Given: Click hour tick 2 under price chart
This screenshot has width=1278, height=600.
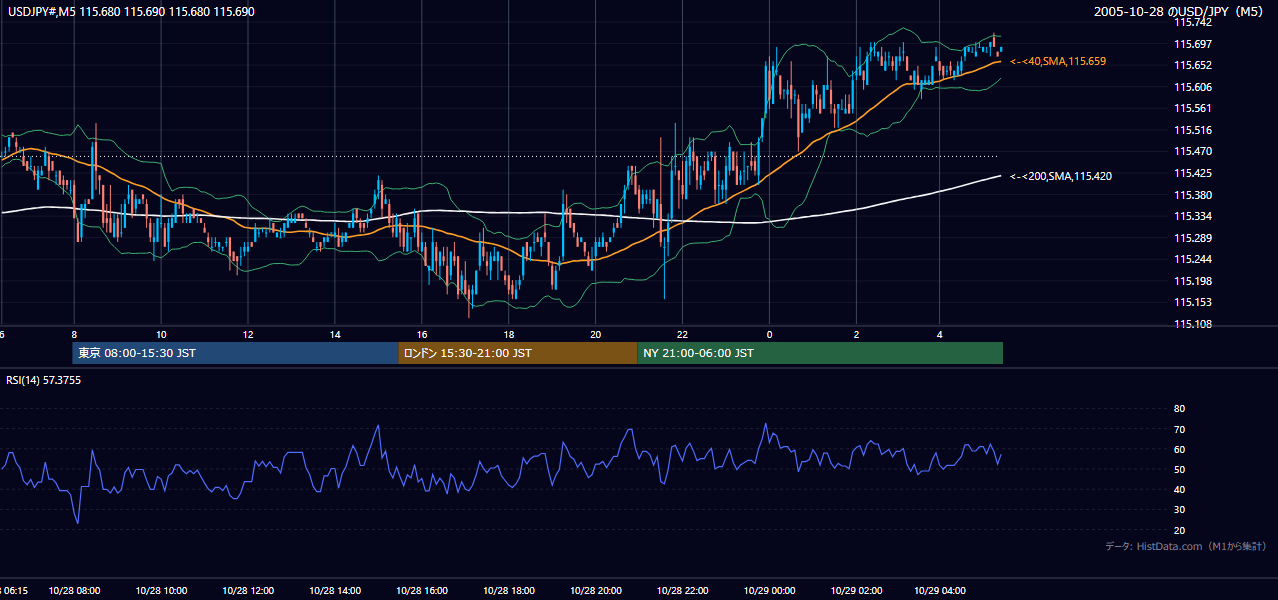Looking at the screenshot, I should 857,335.
